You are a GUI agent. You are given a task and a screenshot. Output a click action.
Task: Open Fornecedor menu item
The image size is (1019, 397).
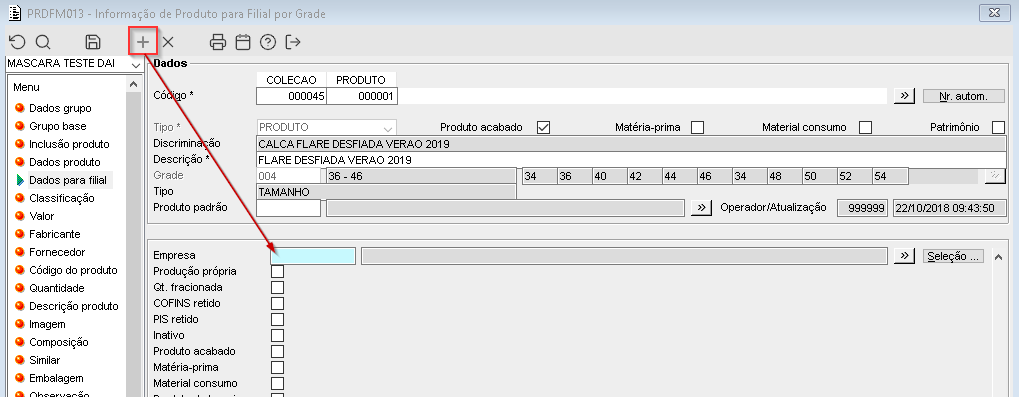coord(57,252)
